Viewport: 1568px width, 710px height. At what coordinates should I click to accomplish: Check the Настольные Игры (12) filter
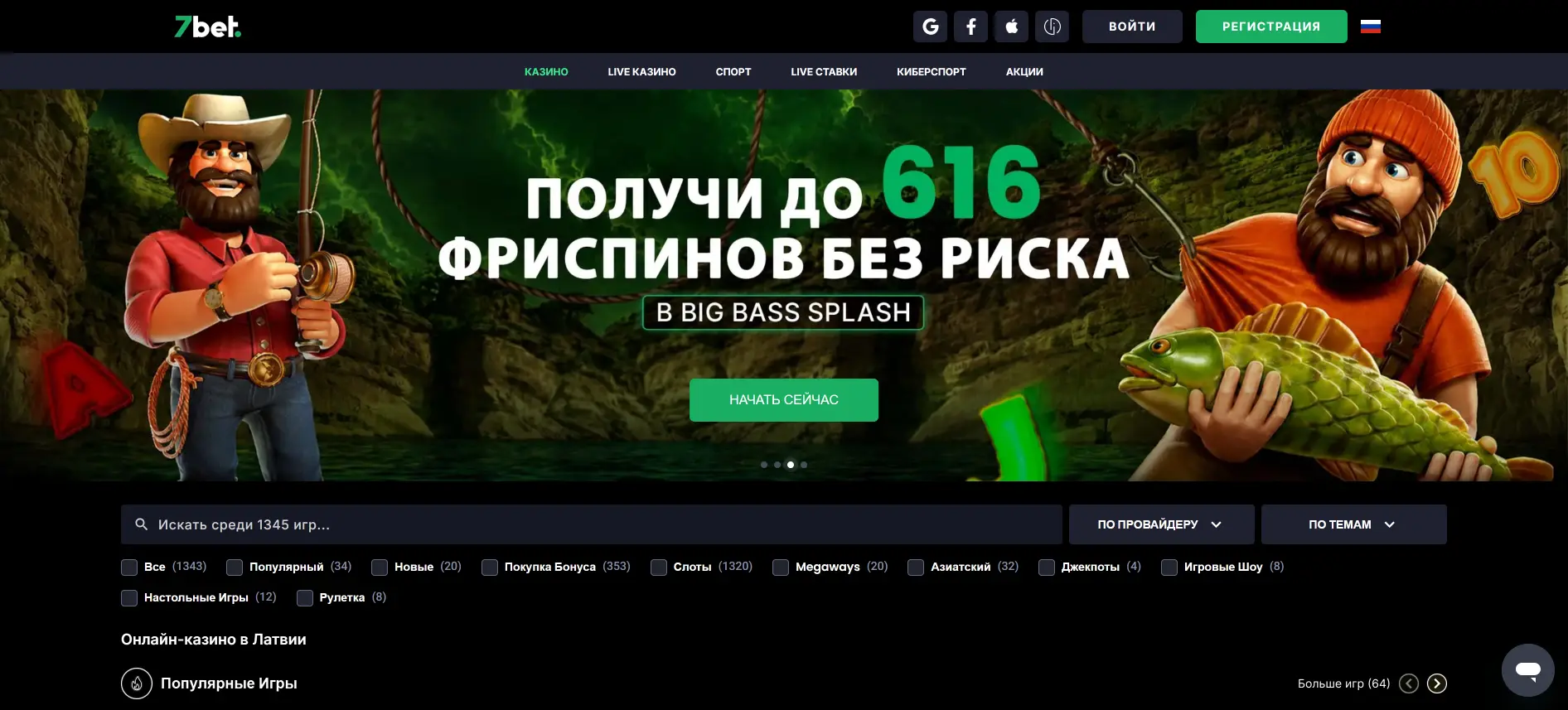click(x=129, y=598)
